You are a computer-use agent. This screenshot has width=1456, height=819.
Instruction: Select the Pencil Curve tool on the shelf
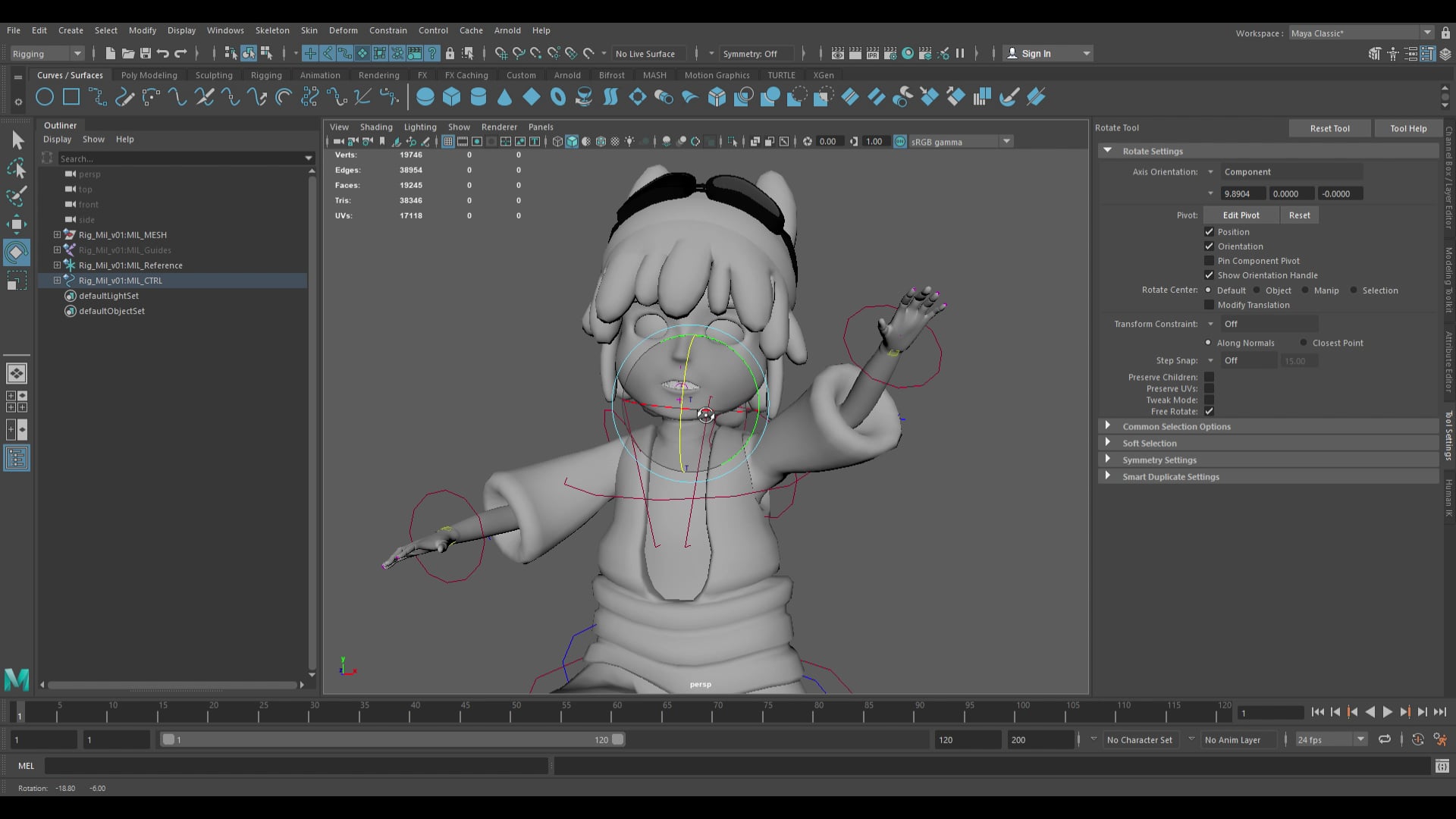[x=125, y=97]
